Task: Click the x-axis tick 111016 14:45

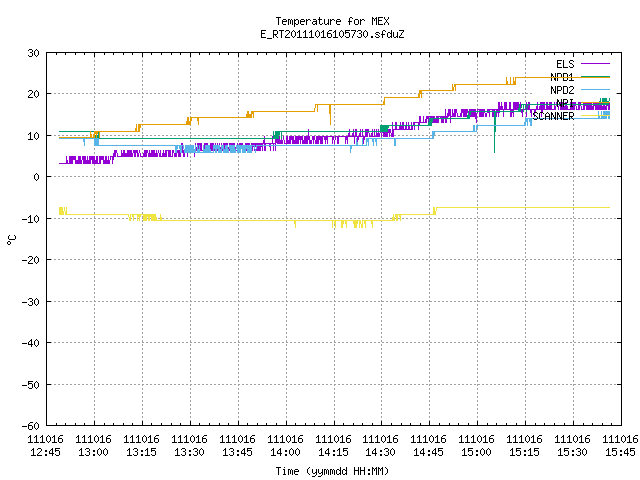Action: tap(428, 446)
